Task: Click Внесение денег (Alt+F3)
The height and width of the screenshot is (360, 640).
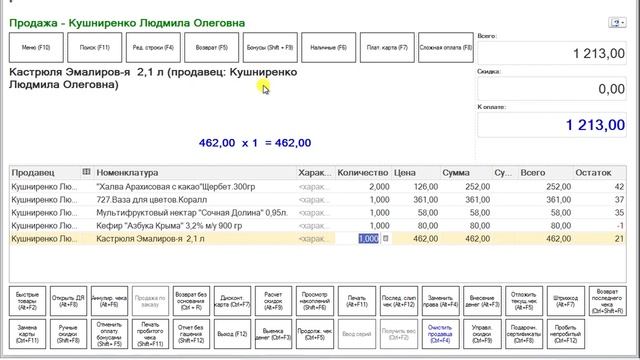Action: tap(482, 301)
